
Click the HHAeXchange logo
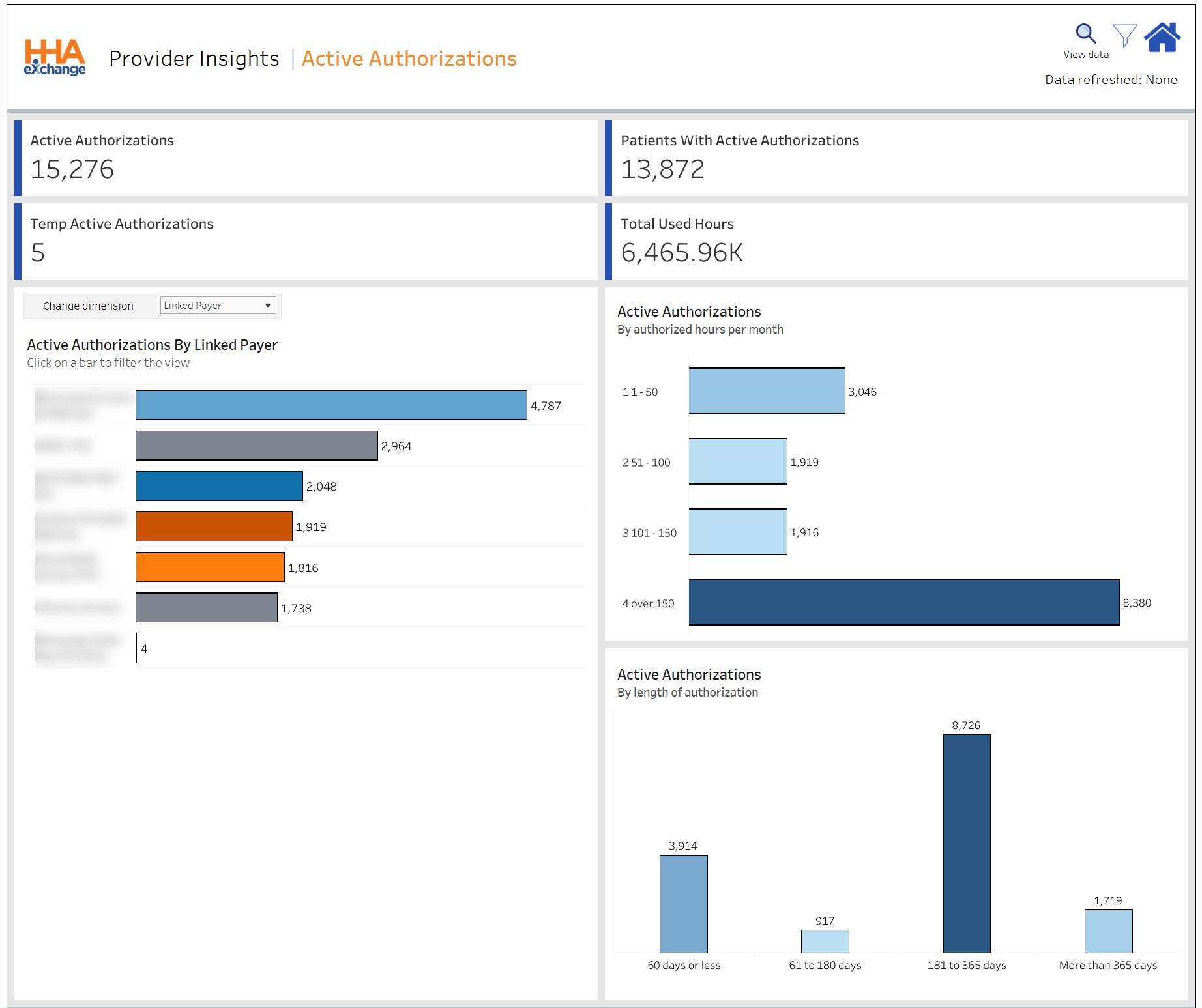tap(55, 57)
